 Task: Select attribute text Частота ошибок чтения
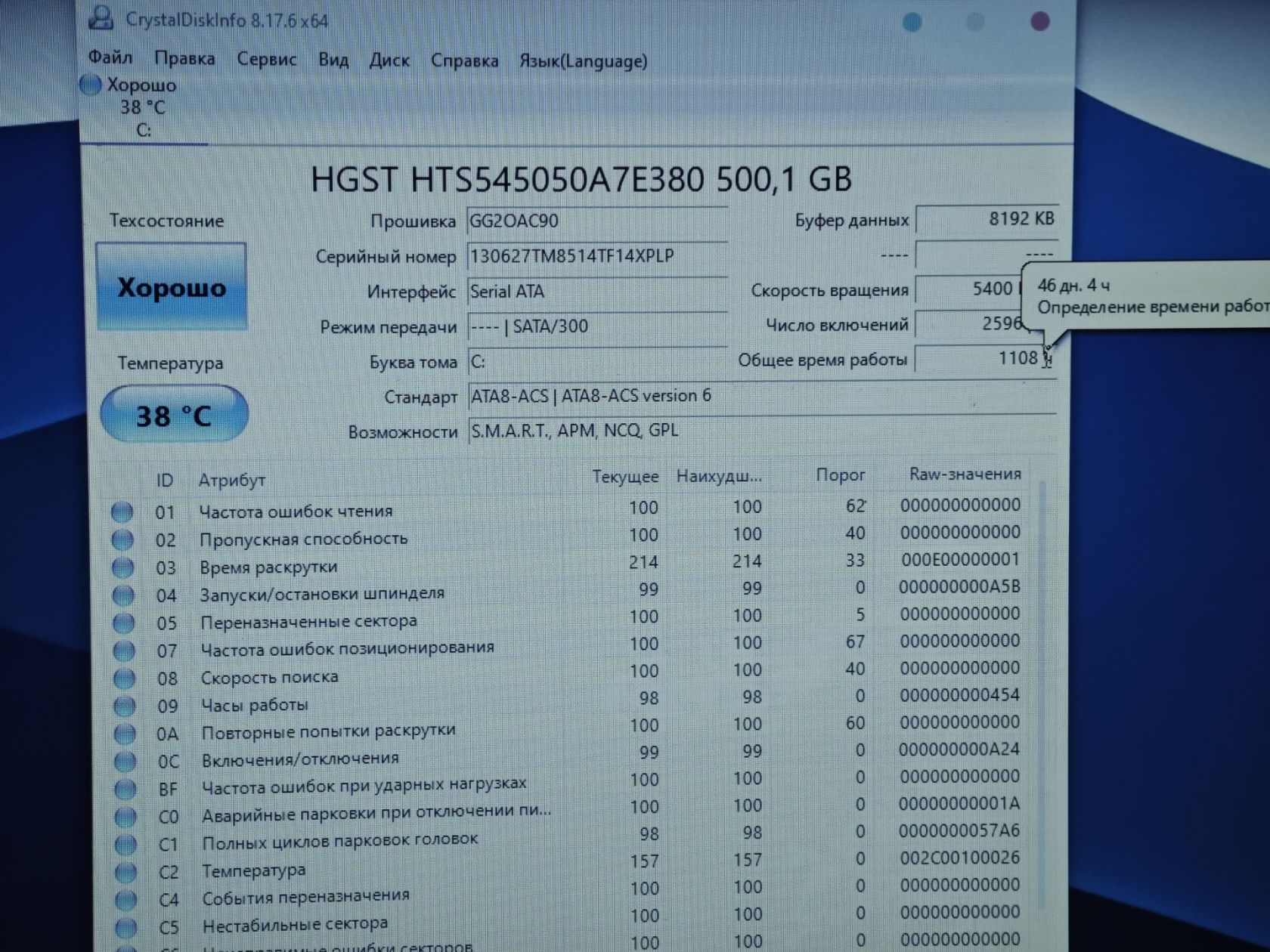click(296, 511)
